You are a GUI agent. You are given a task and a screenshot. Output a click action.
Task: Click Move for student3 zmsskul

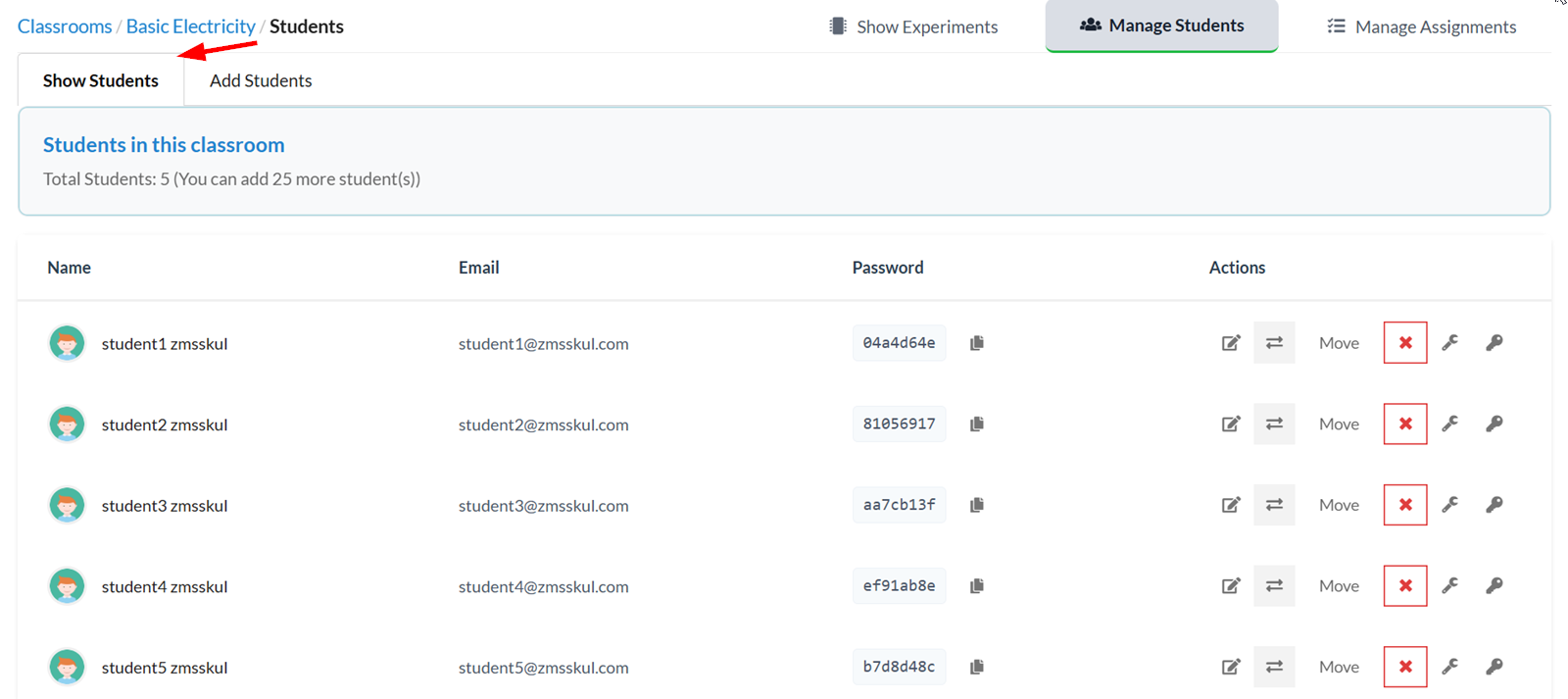point(1339,505)
